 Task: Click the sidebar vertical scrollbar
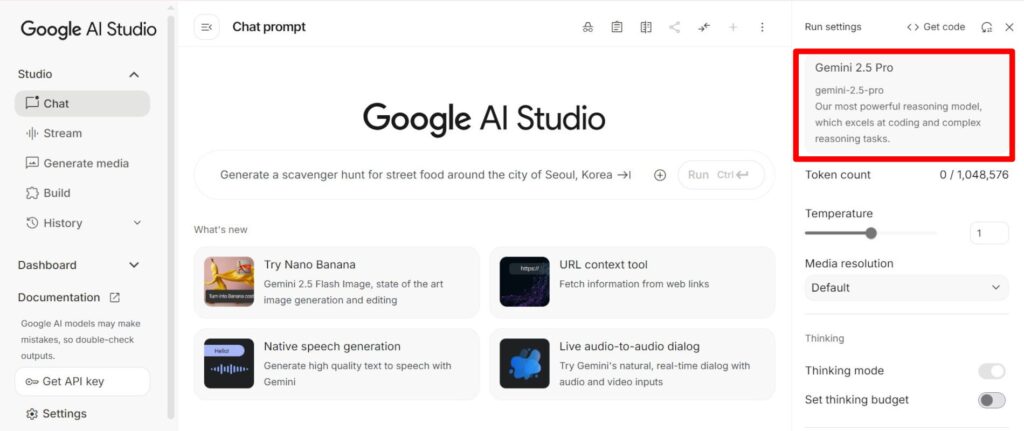click(x=171, y=216)
